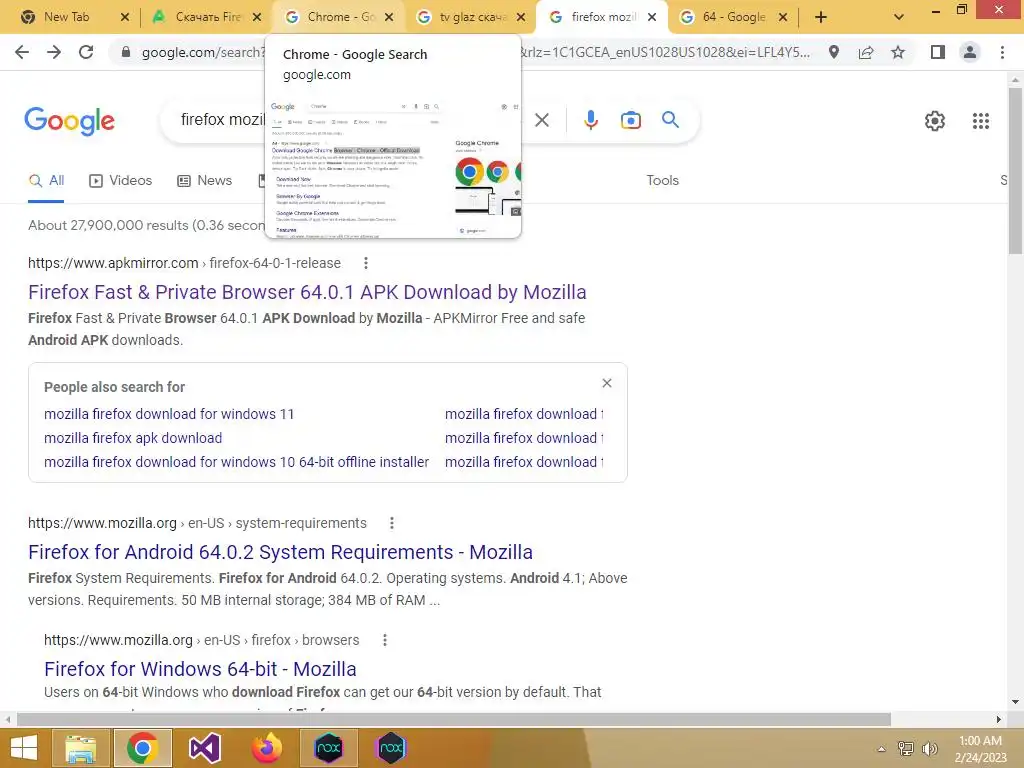Screen dimensions: 1024x768
Task: Click the vertical scrollbar thumb
Action: (1015, 170)
